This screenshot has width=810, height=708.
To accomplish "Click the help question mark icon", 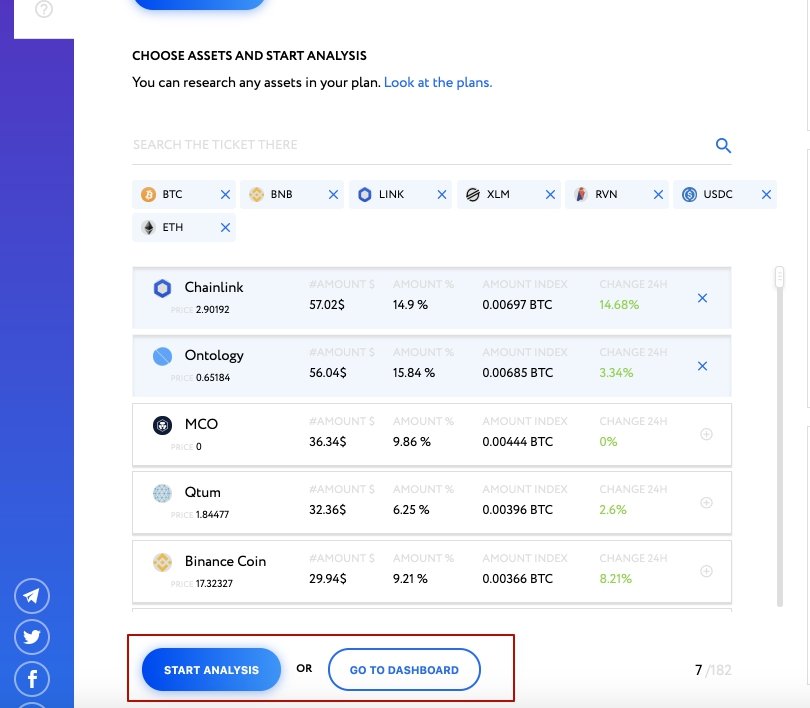I will coord(44,9).
